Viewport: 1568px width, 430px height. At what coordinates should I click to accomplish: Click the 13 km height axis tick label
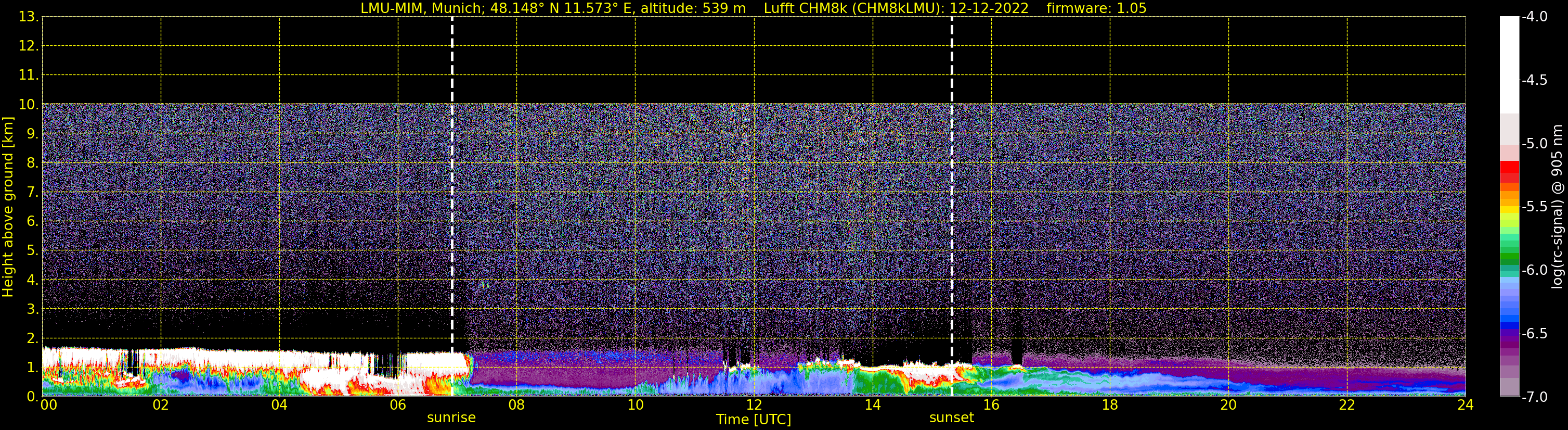click(28, 17)
